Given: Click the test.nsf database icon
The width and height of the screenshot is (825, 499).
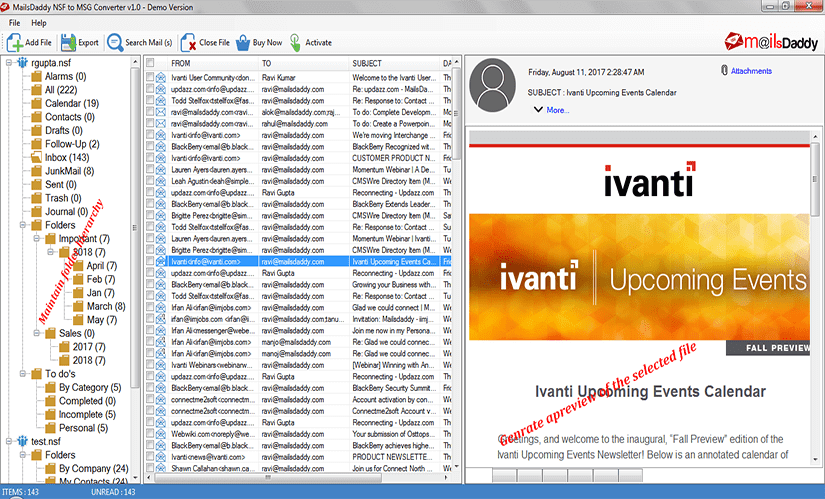Looking at the screenshot, I should (x=23, y=441).
